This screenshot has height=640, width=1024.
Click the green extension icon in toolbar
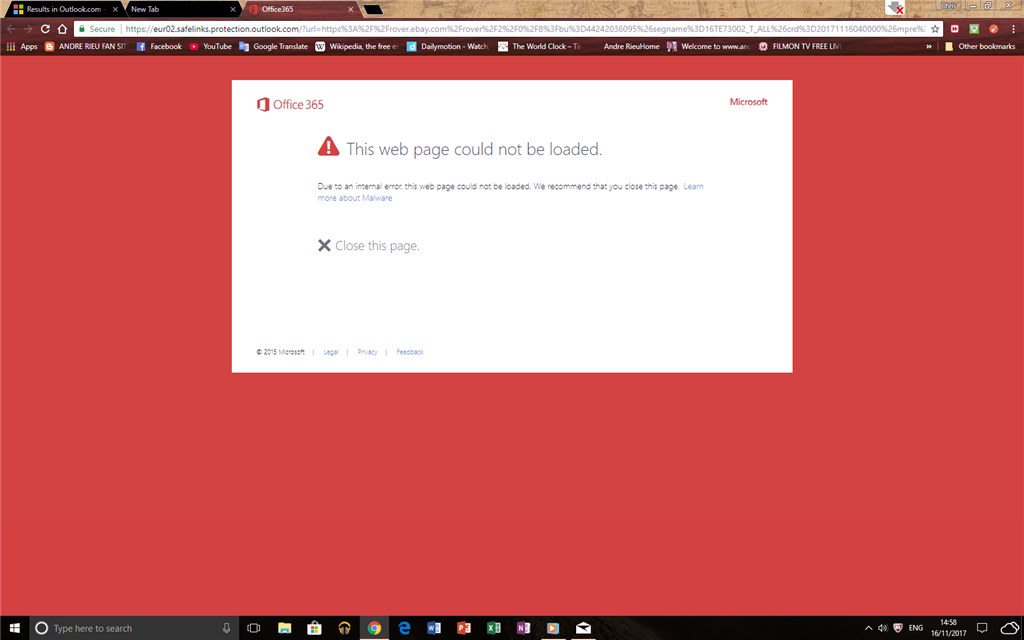tap(974, 29)
